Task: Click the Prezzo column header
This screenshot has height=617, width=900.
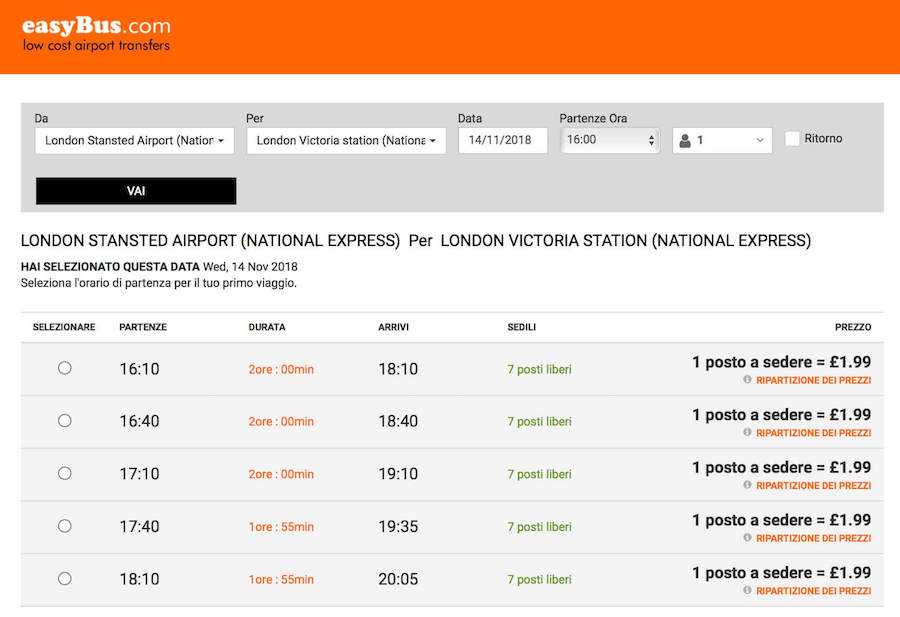Action: [853, 327]
